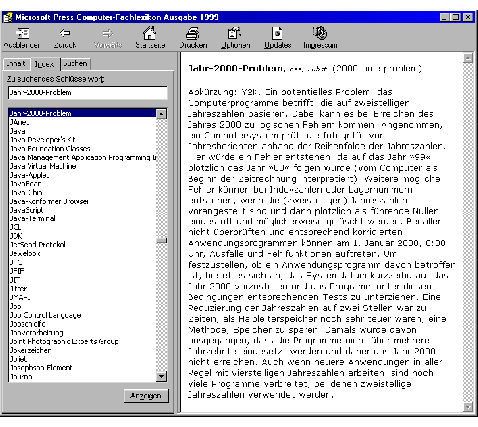
Task: Select the Index tab
Action: [44, 64]
